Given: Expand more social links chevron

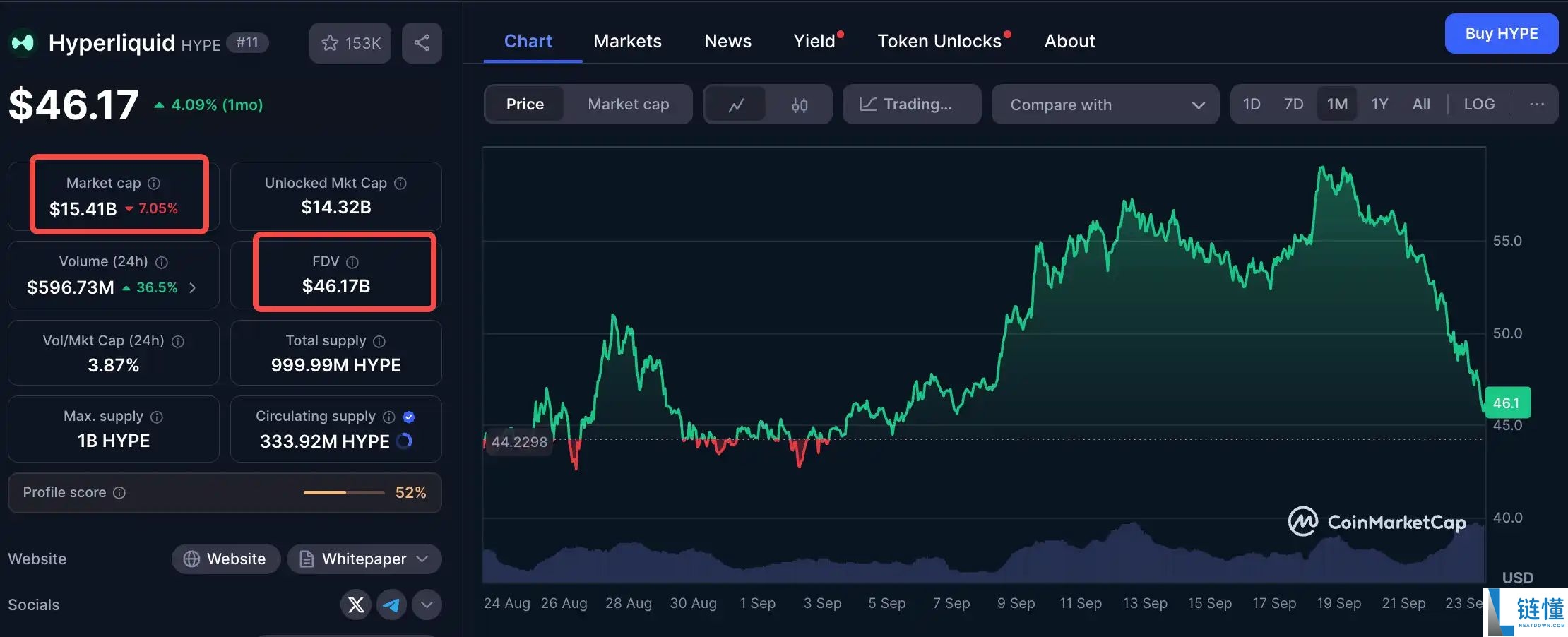Looking at the screenshot, I should coord(427,605).
